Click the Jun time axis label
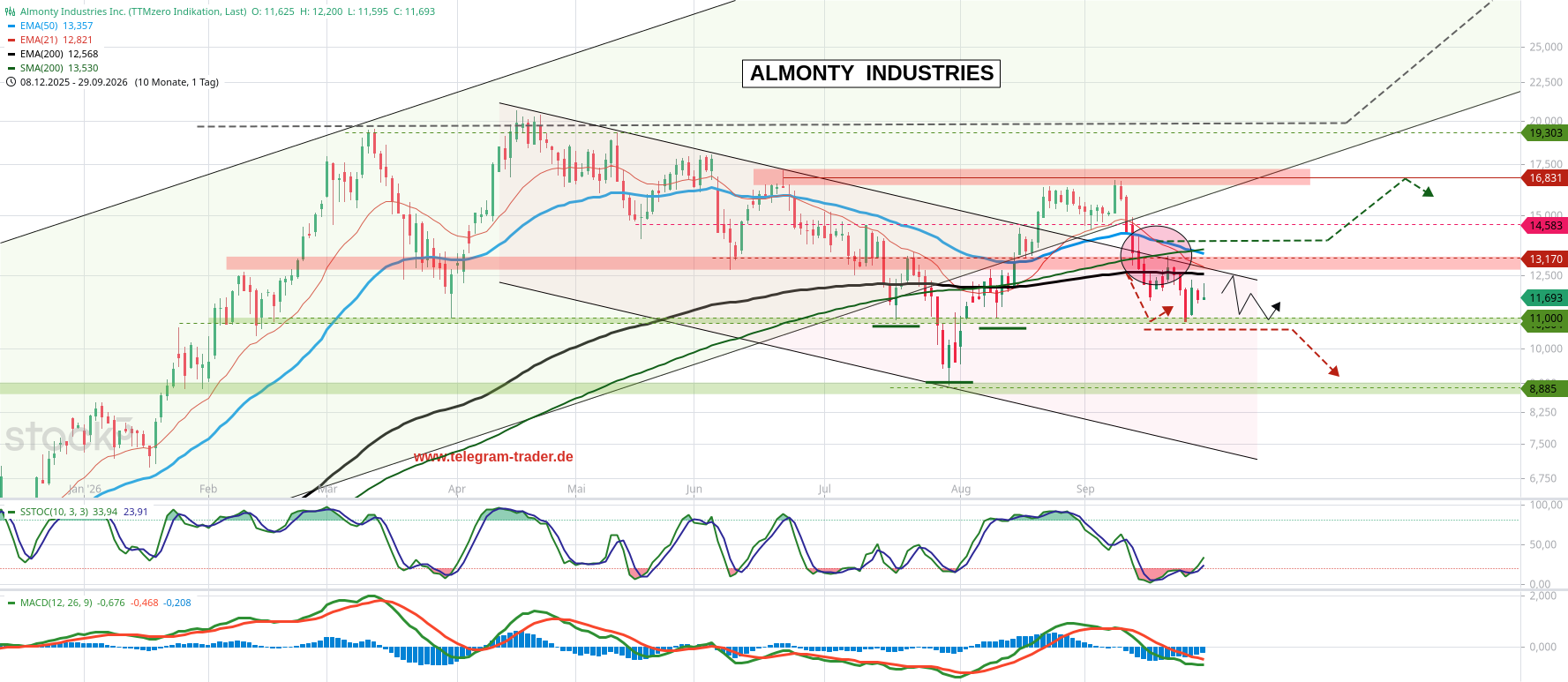This screenshot has height=682, width=1568. (x=694, y=489)
